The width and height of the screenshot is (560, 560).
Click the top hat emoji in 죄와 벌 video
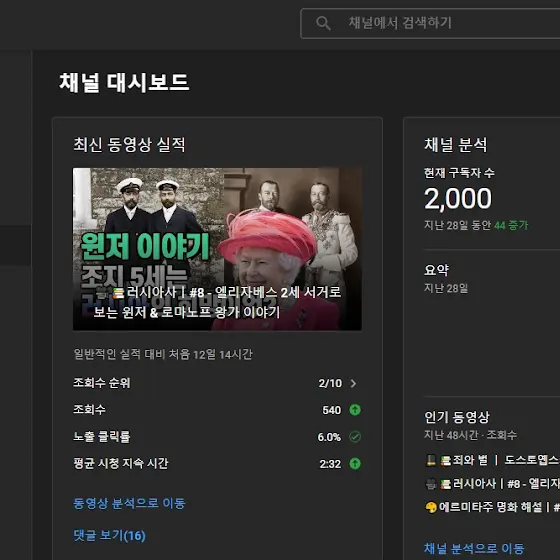click(x=431, y=460)
